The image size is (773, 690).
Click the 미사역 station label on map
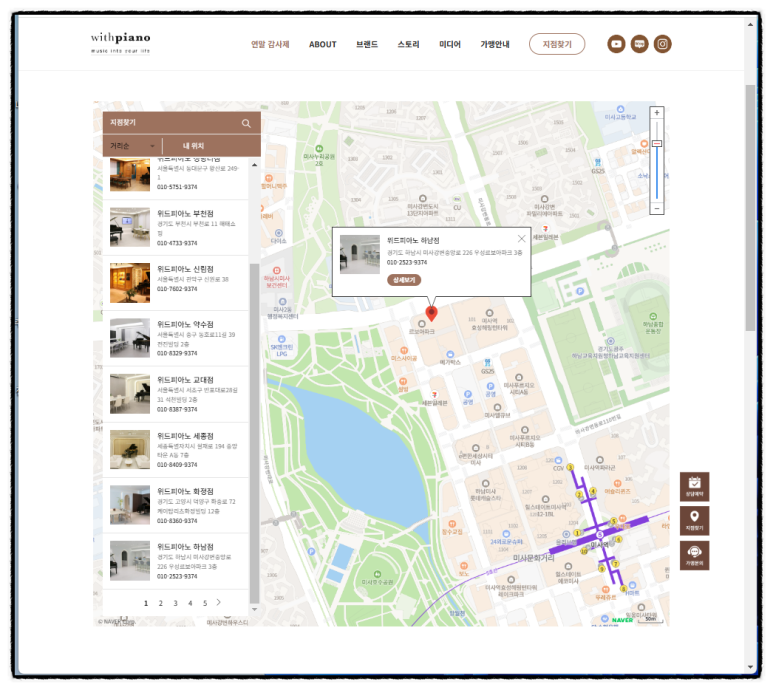point(600,545)
